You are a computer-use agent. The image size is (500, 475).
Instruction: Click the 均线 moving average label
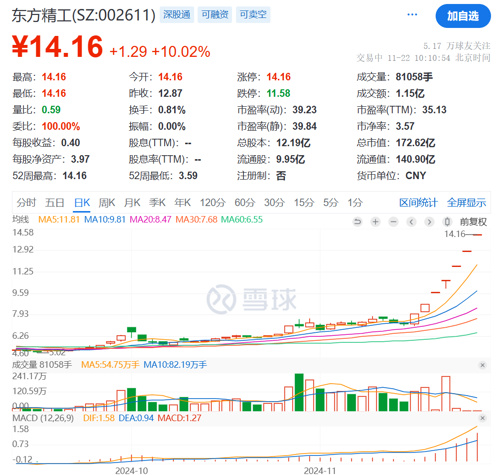(21, 220)
